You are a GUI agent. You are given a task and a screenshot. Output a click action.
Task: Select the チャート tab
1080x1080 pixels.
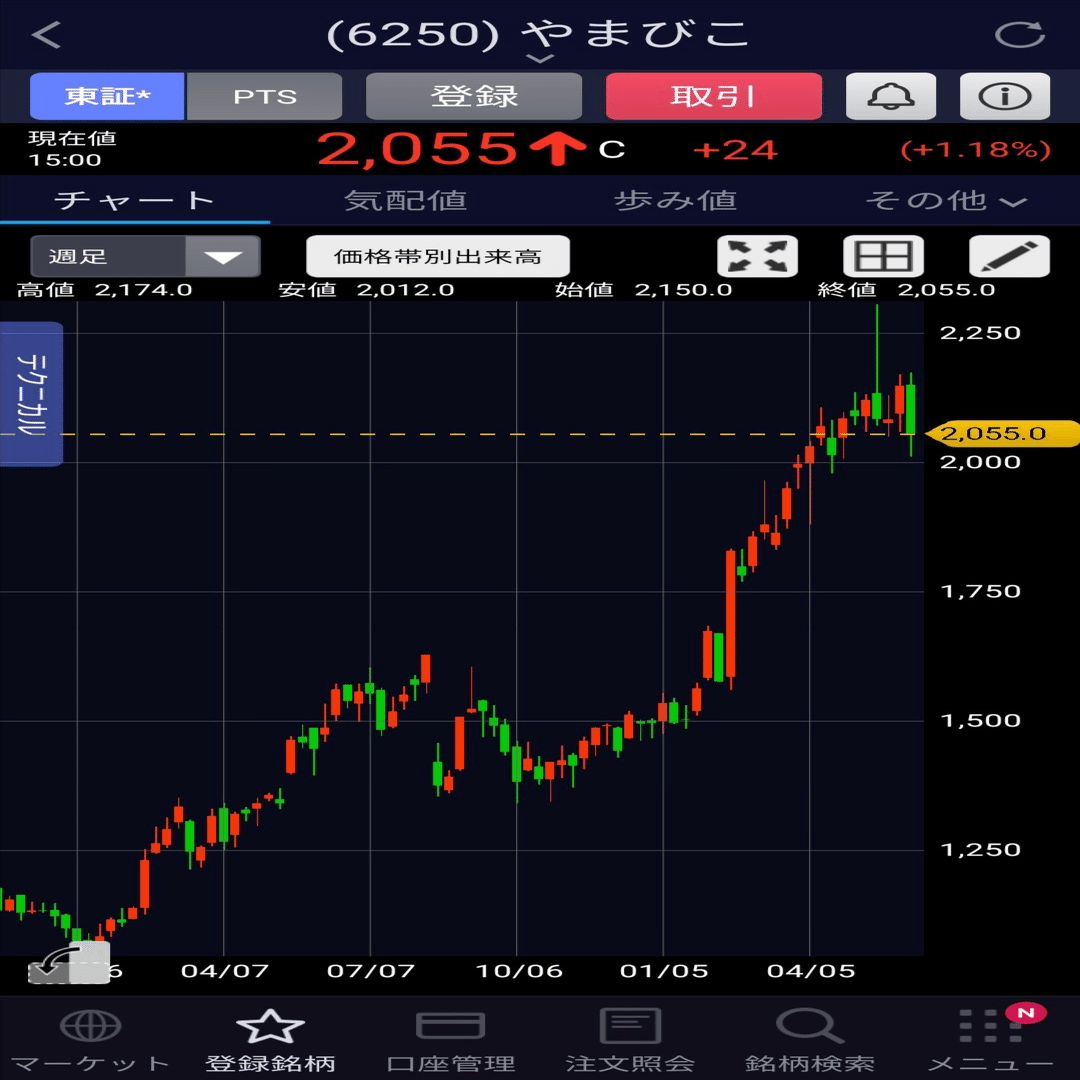[135, 200]
